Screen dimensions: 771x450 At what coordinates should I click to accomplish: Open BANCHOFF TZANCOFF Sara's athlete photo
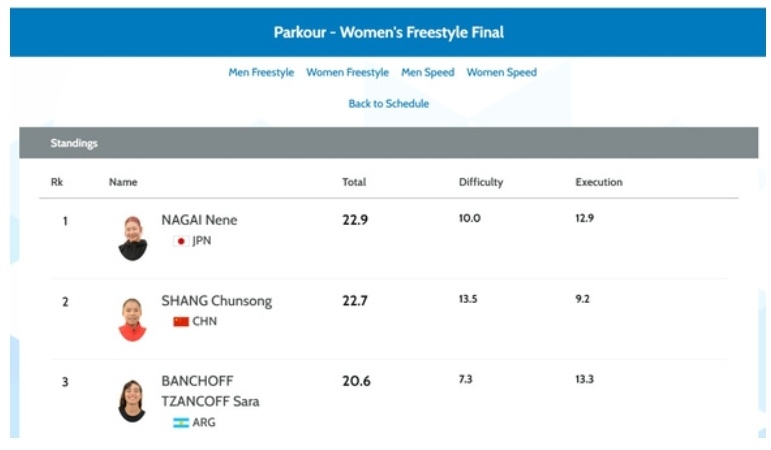click(x=132, y=401)
